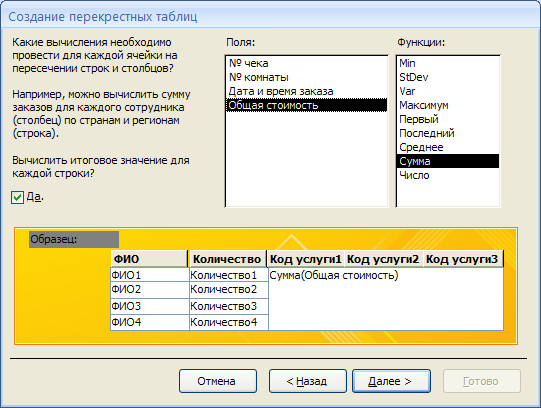
Task: Click sample cell 'Количество1'
Action: 229,275
